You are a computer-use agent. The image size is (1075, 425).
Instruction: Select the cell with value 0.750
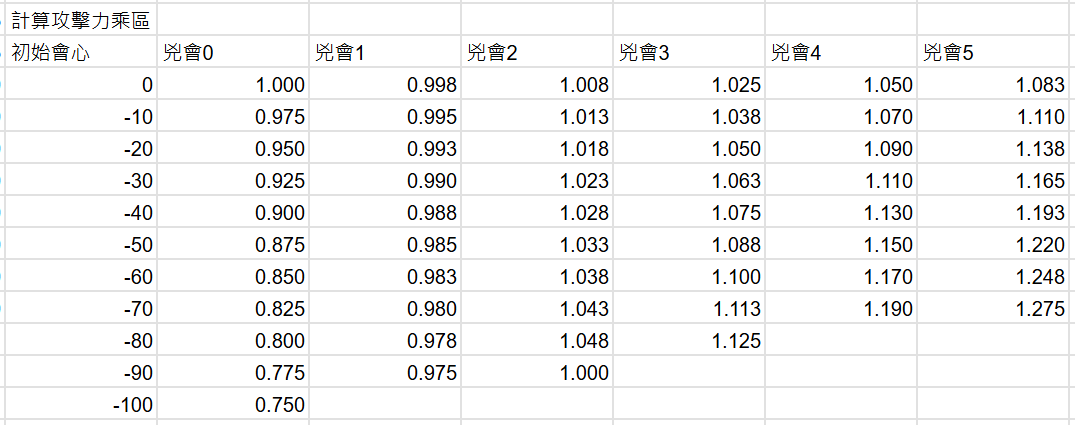click(233, 404)
